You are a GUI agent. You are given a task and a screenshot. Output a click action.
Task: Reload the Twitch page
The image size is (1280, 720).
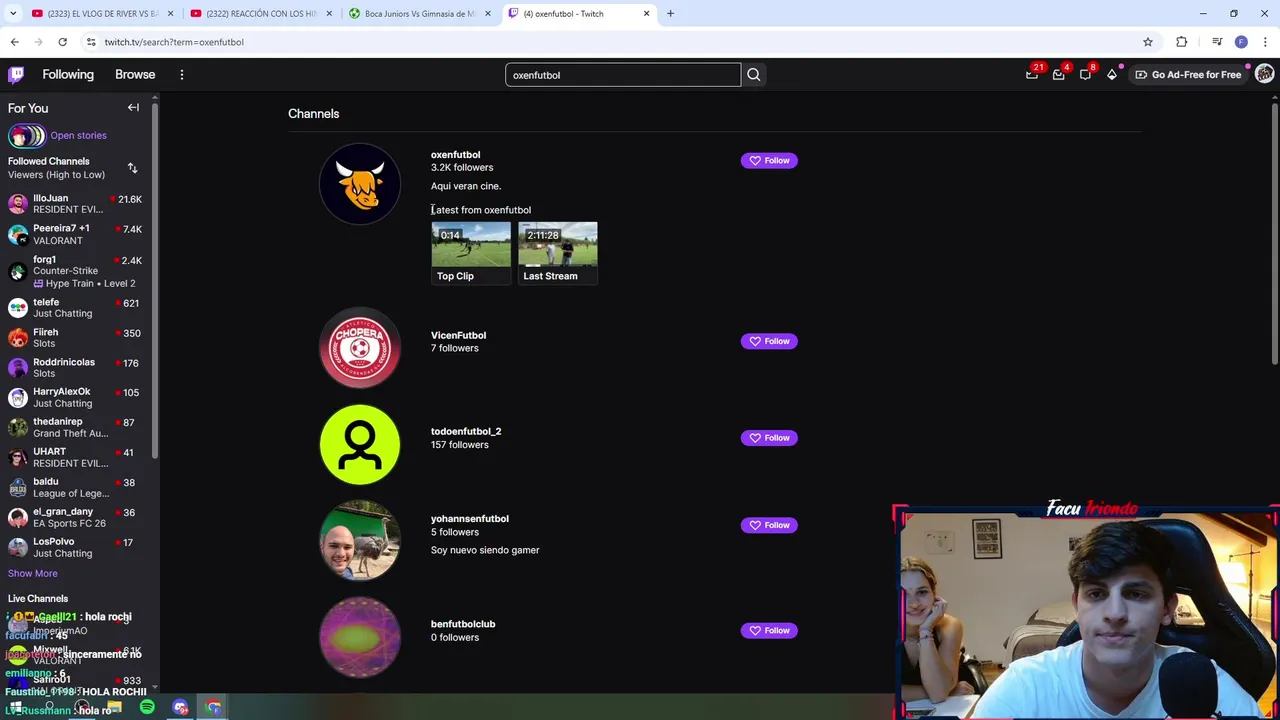point(62,42)
